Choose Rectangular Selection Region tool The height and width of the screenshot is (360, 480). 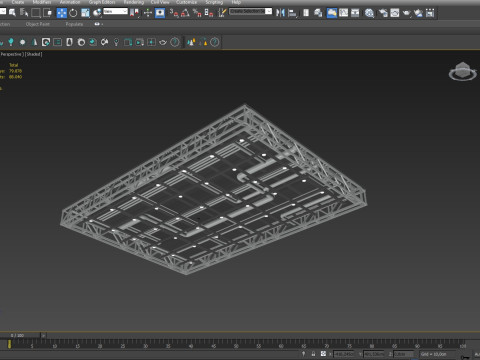(x=35, y=13)
